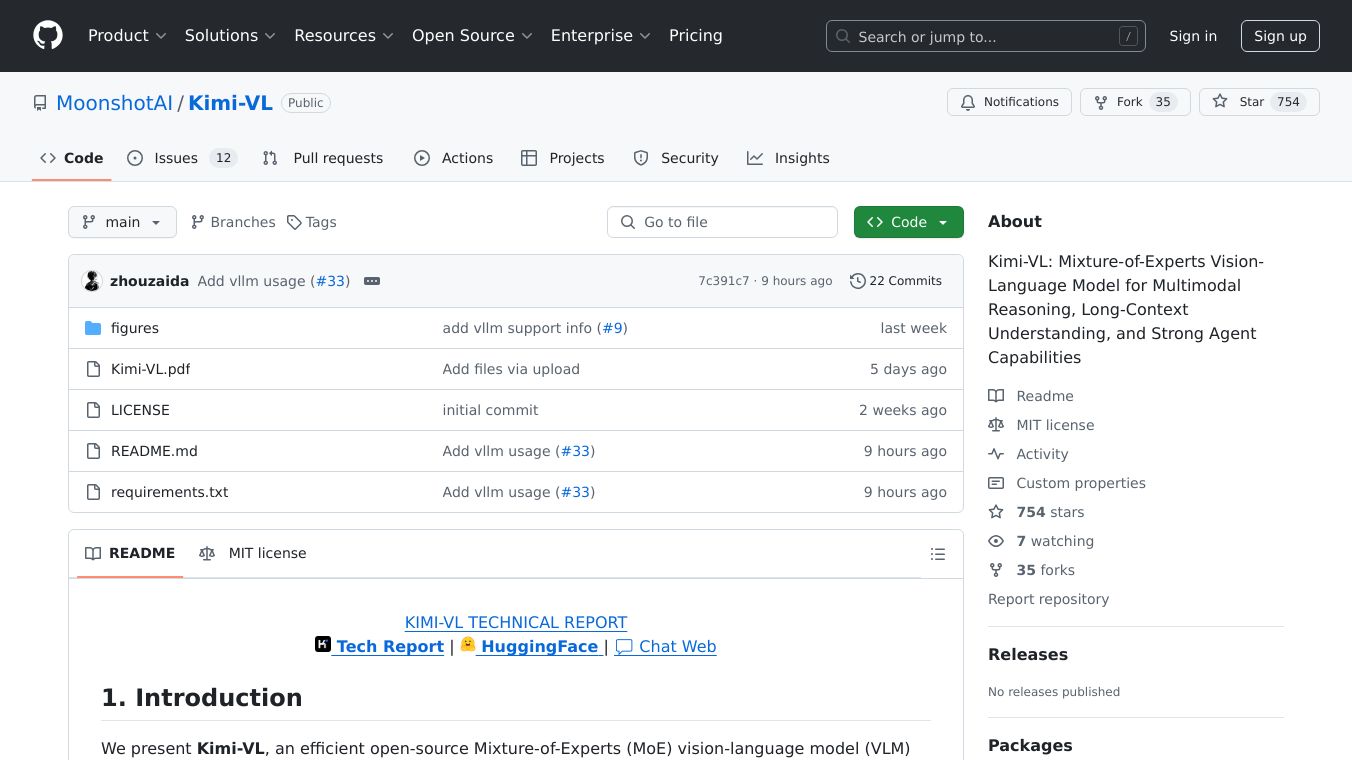1352x760 pixels.
Task: Expand the green Code dropdown button
Action: pyautogui.click(x=908, y=222)
